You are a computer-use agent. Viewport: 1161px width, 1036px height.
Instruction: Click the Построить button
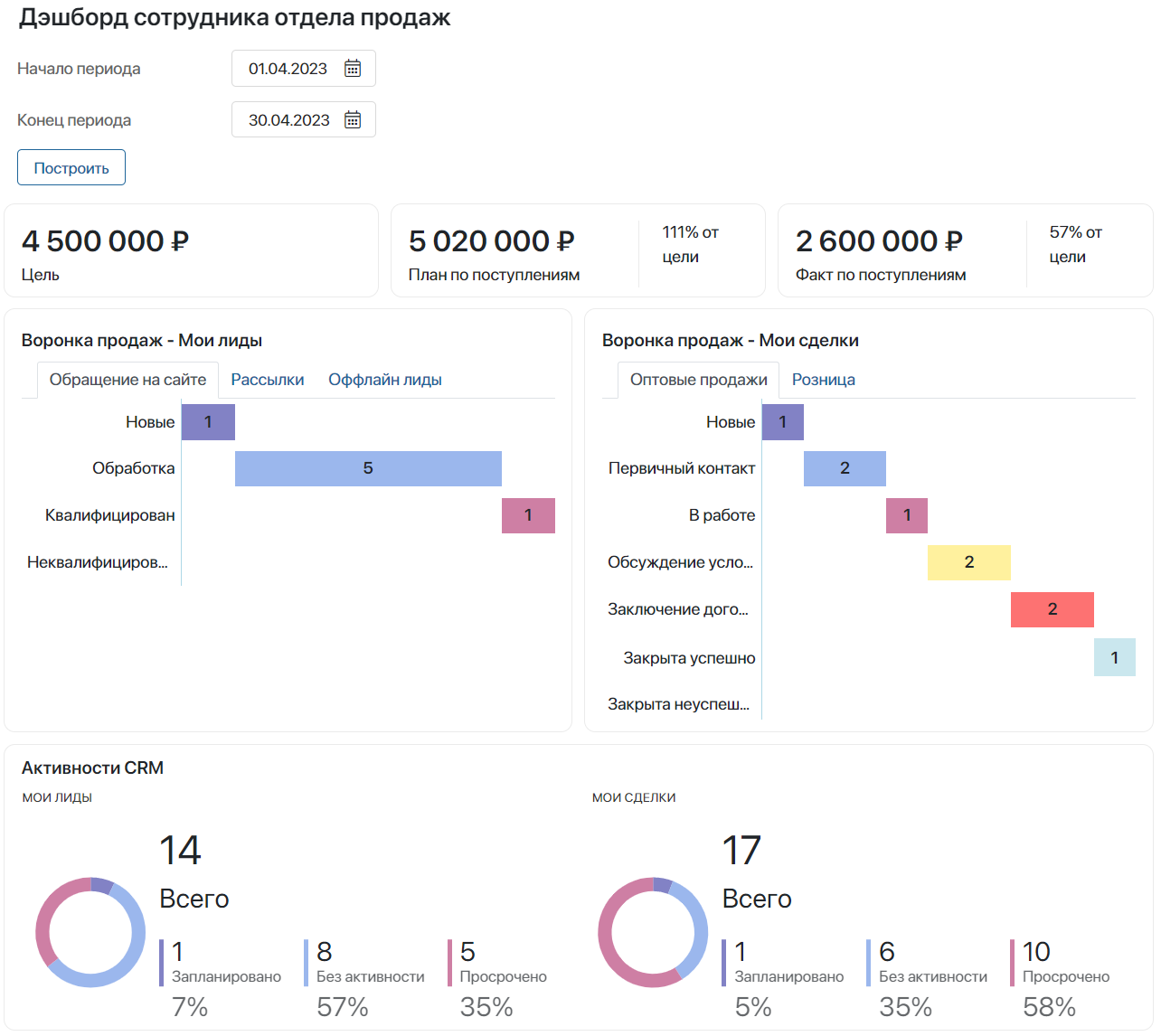pos(71,168)
